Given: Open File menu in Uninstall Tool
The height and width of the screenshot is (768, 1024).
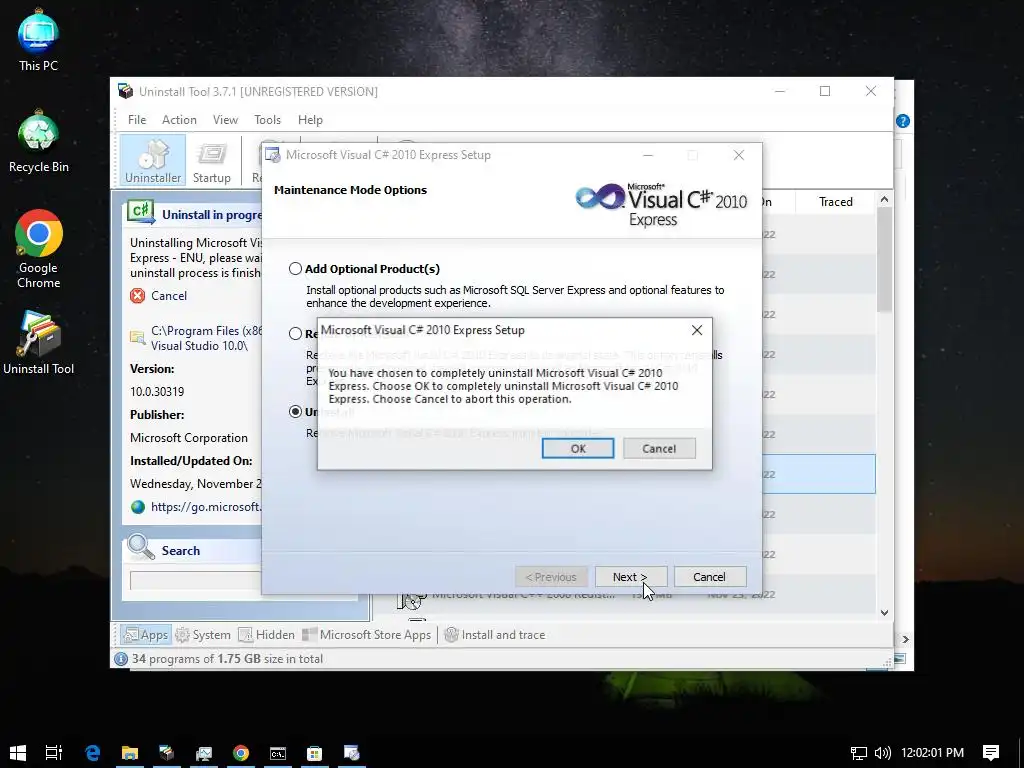Looking at the screenshot, I should click(x=136, y=120).
